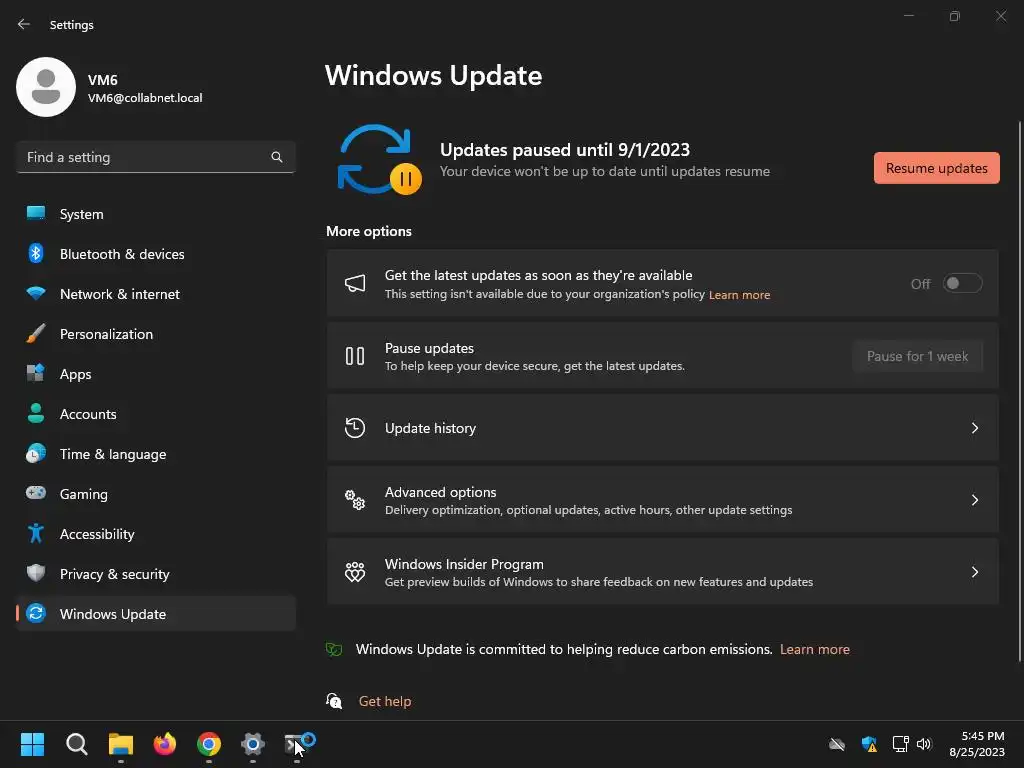Open File Explorer from the taskbar
Image resolution: width=1024 pixels, height=768 pixels.
coord(121,744)
